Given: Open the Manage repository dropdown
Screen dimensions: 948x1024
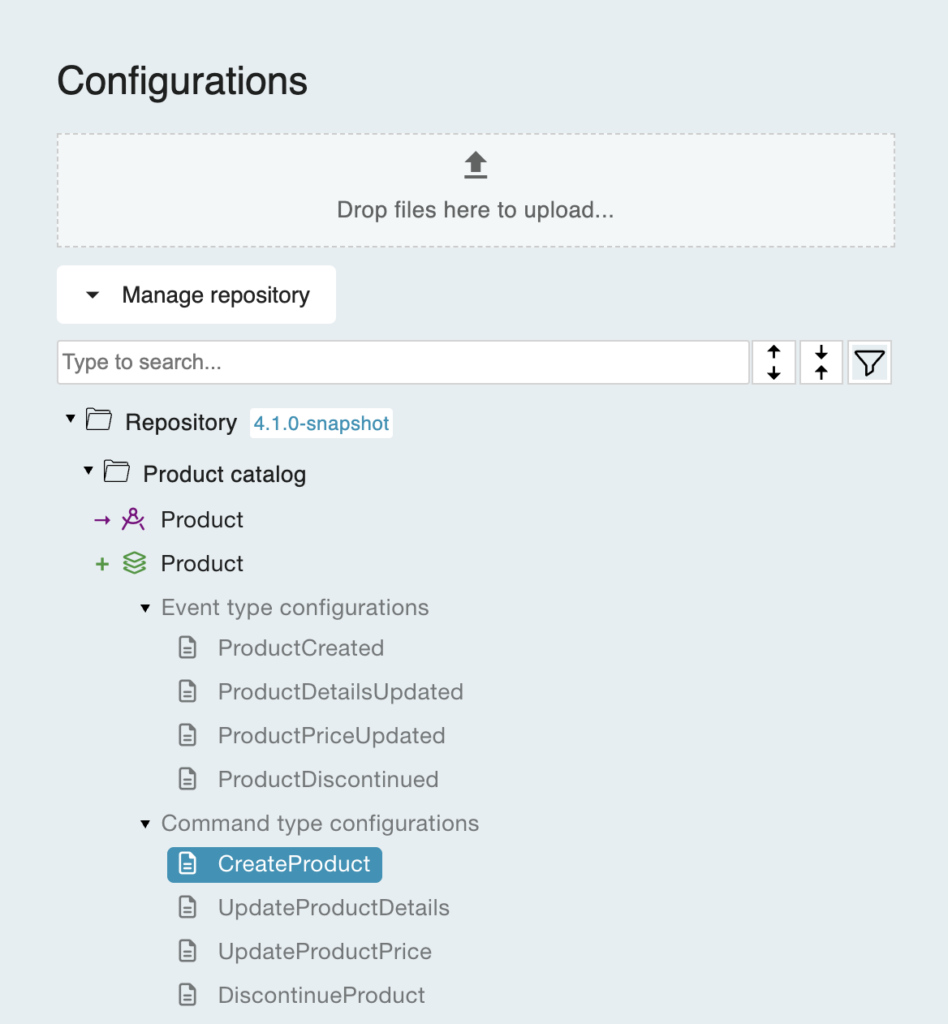Looking at the screenshot, I should [x=196, y=295].
